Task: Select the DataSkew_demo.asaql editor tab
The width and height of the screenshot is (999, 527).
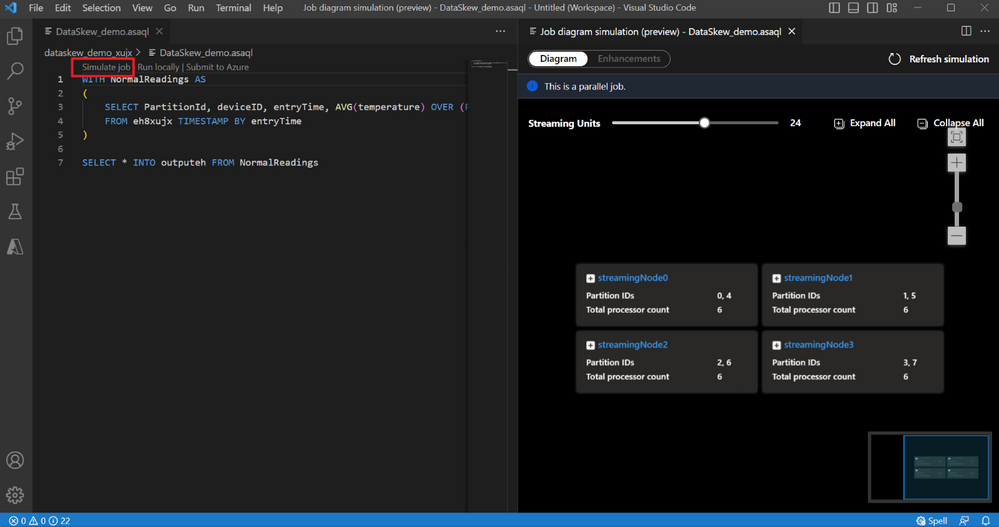Action: tap(102, 31)
